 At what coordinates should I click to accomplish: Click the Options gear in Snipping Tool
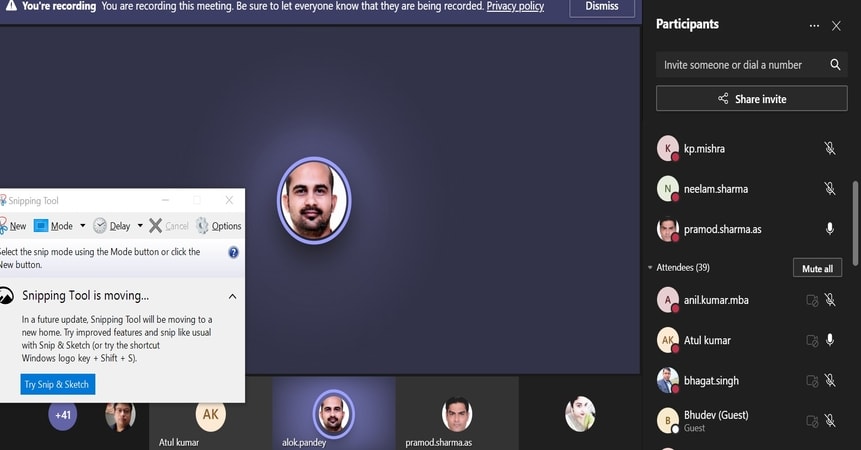218,226
